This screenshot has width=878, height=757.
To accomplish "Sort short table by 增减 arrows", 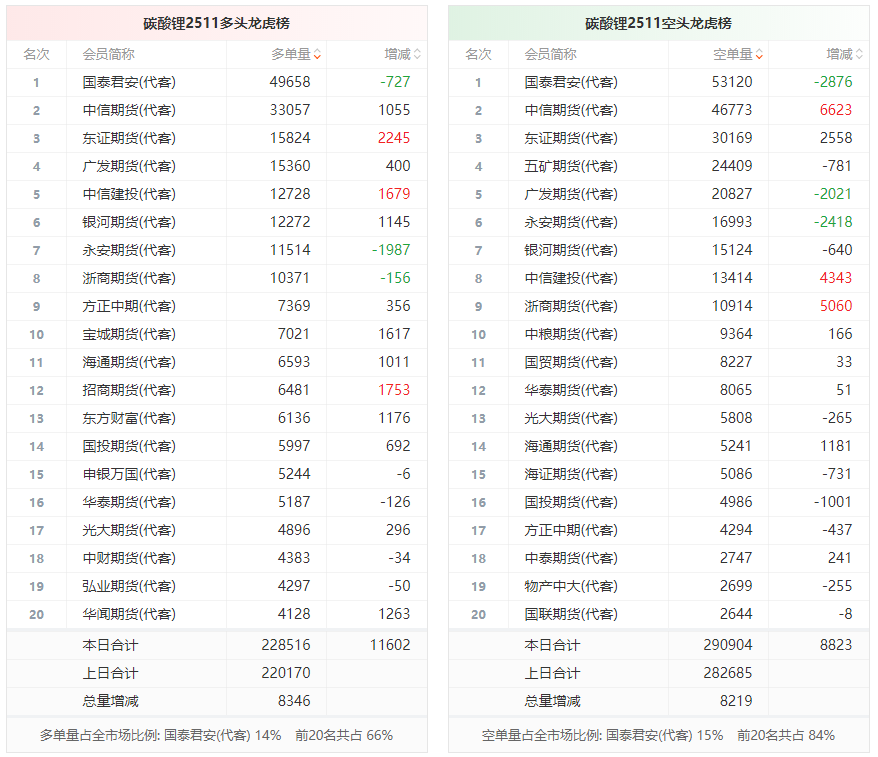I will [859, 54].
